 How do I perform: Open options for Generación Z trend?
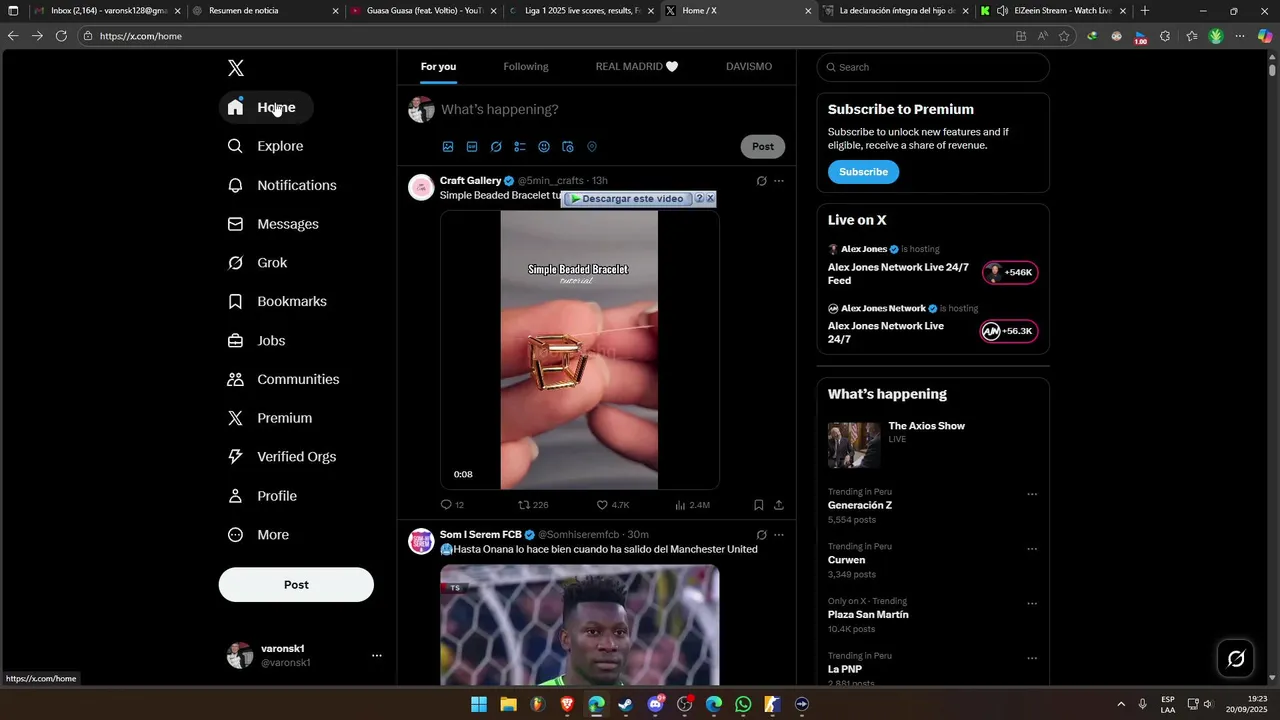coord(1032,494)
